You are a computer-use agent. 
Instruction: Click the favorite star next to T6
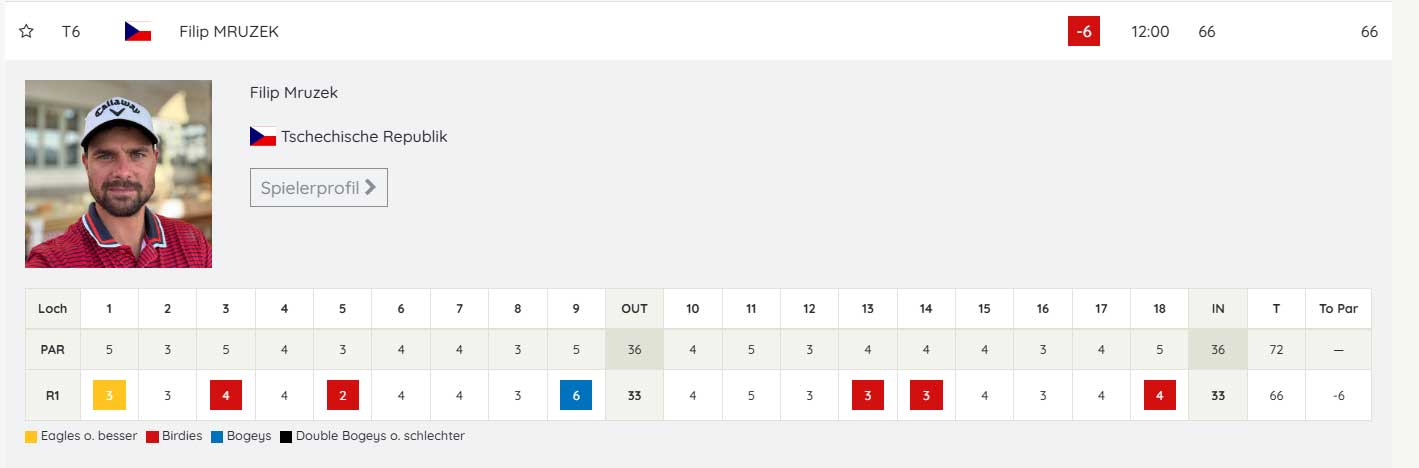click(27, 32)
